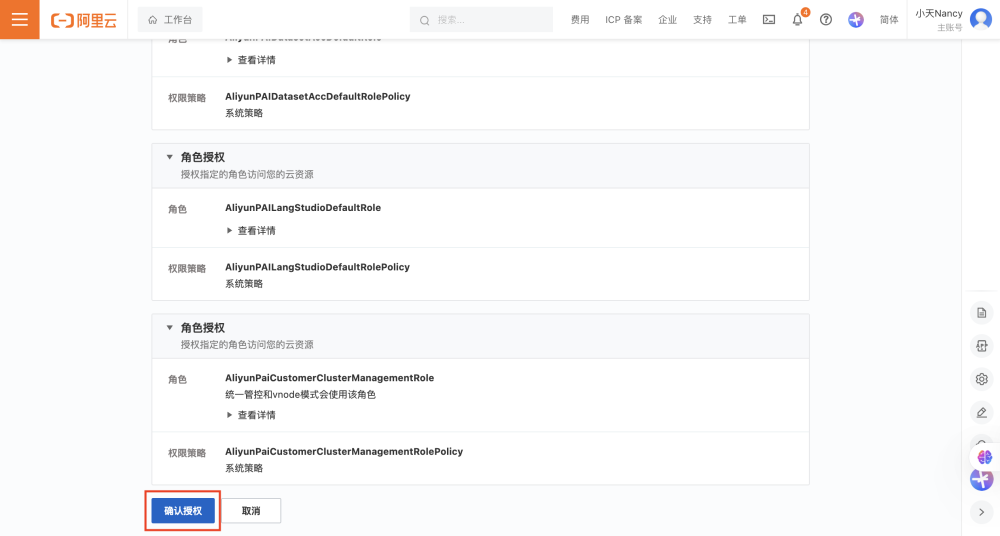
Task: Click 系统策略 under AliyunPAIDatasetAccDefaultRolePolicy
Action: tap(244, 113)
